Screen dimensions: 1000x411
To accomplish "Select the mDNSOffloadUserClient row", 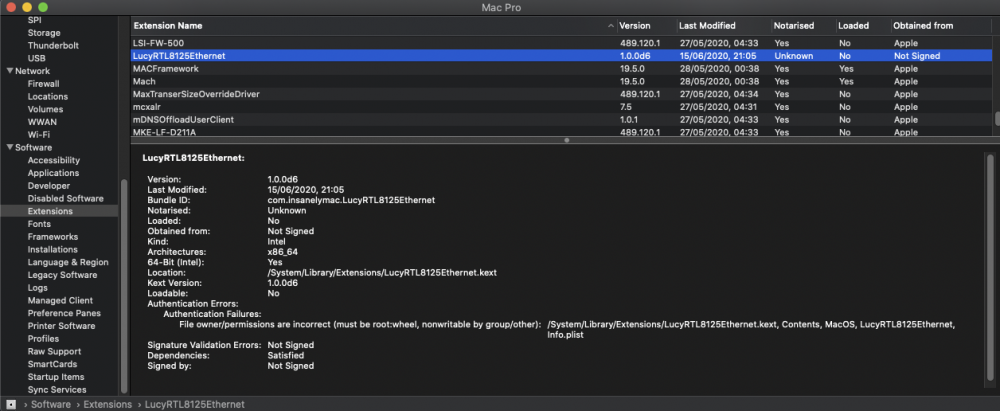I will coord(561,120).
